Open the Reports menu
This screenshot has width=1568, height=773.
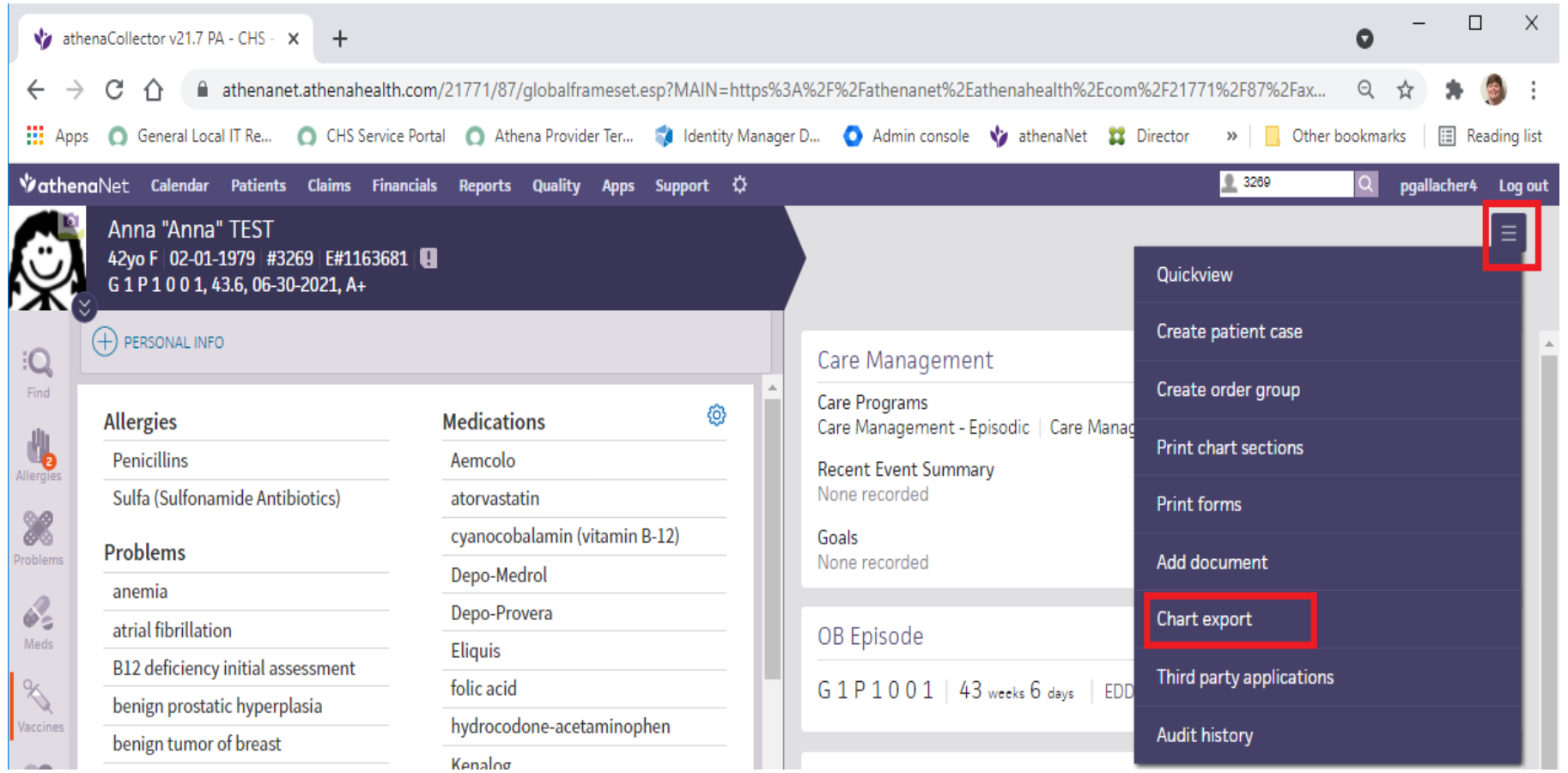pos(484,186)
